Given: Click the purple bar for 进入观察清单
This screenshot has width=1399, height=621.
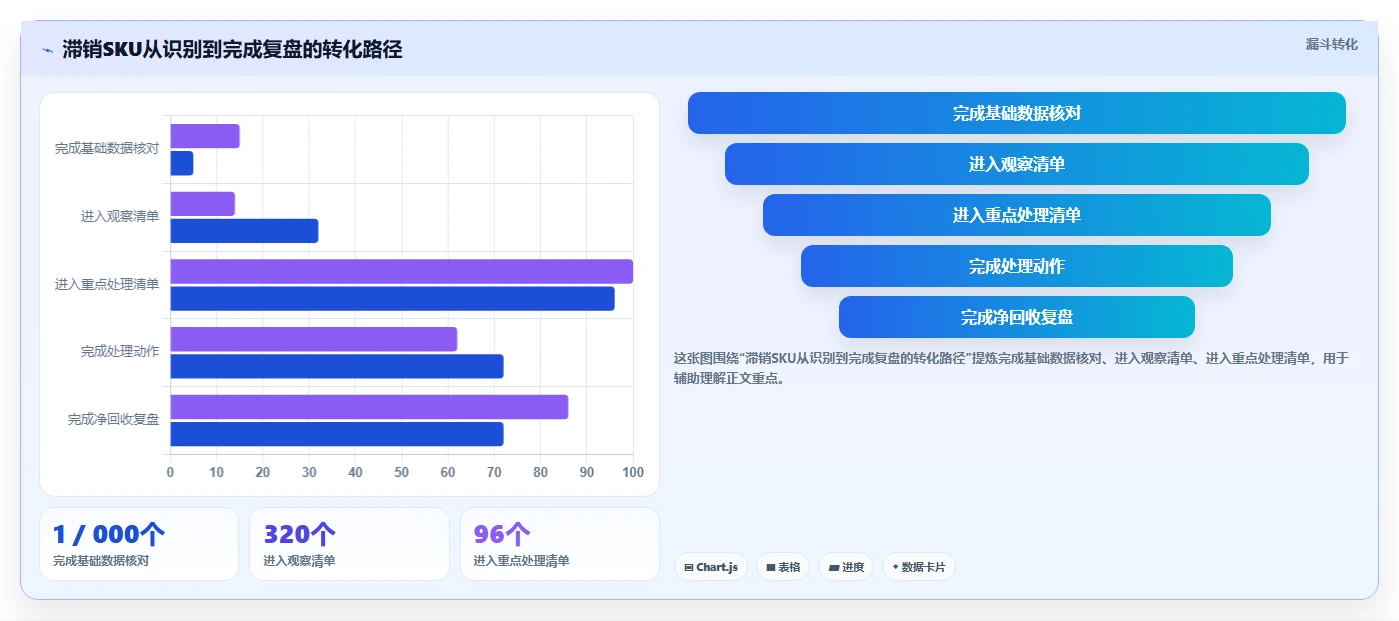Looking at the screenshot, I should pyautogui.click(x=203, y=204).
